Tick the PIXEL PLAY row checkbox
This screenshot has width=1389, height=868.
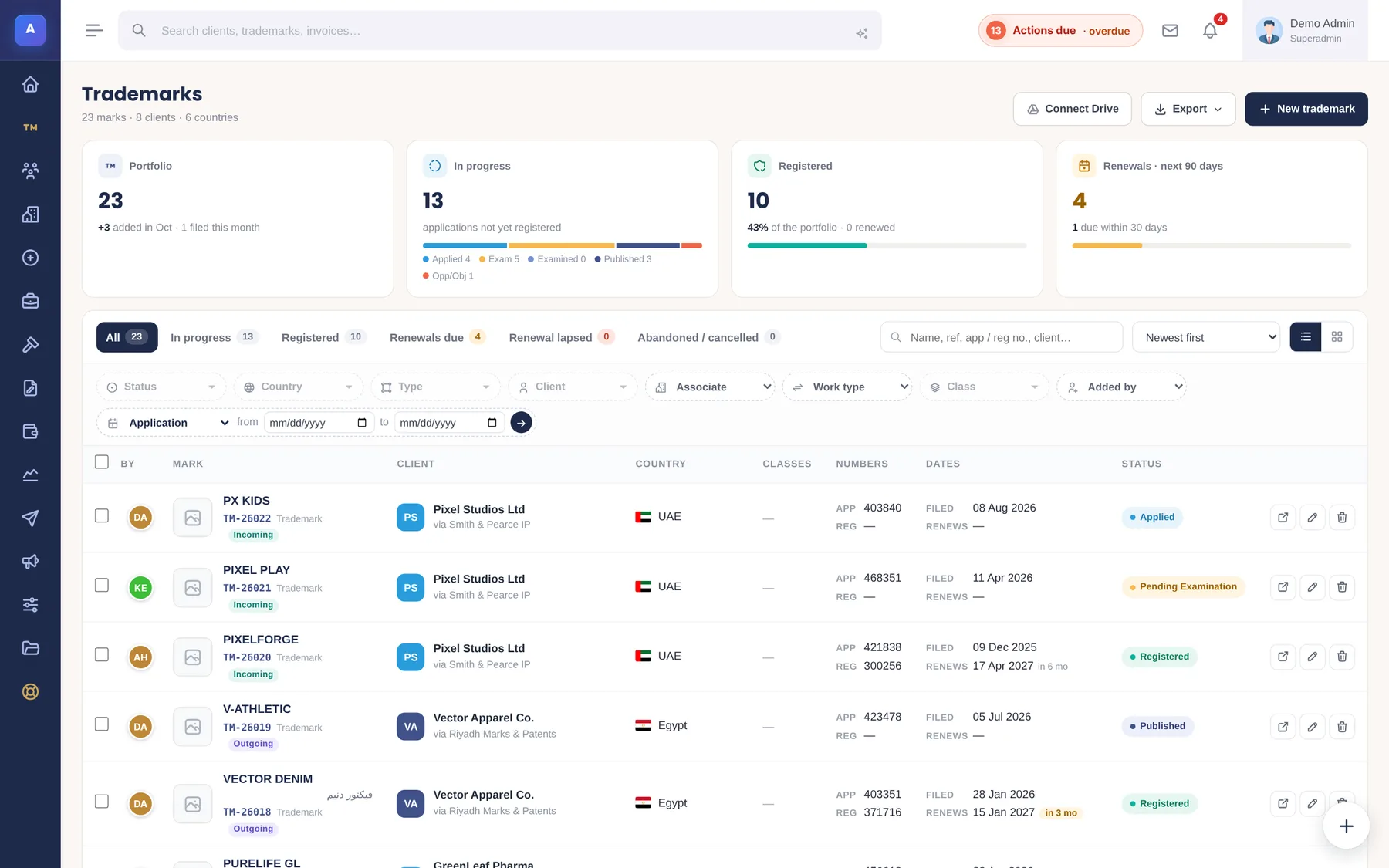(x=102, y=585)
